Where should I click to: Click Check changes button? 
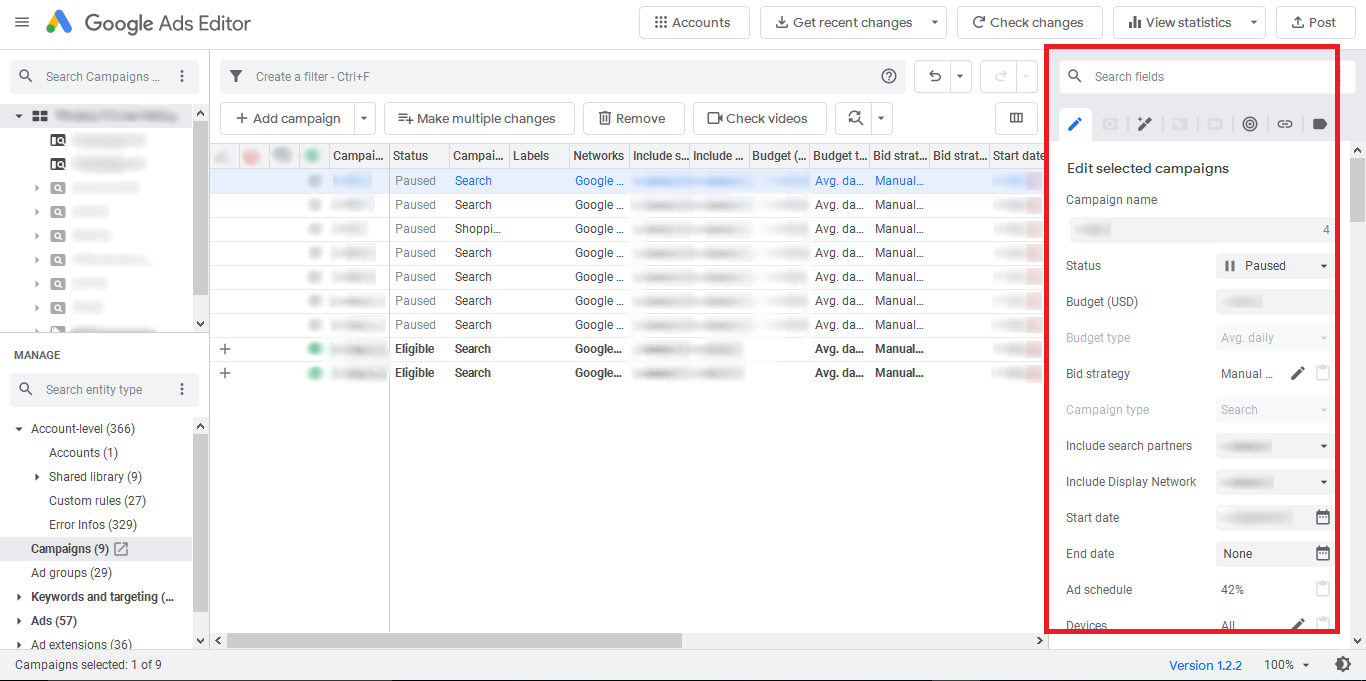(x=1029, y=22)
